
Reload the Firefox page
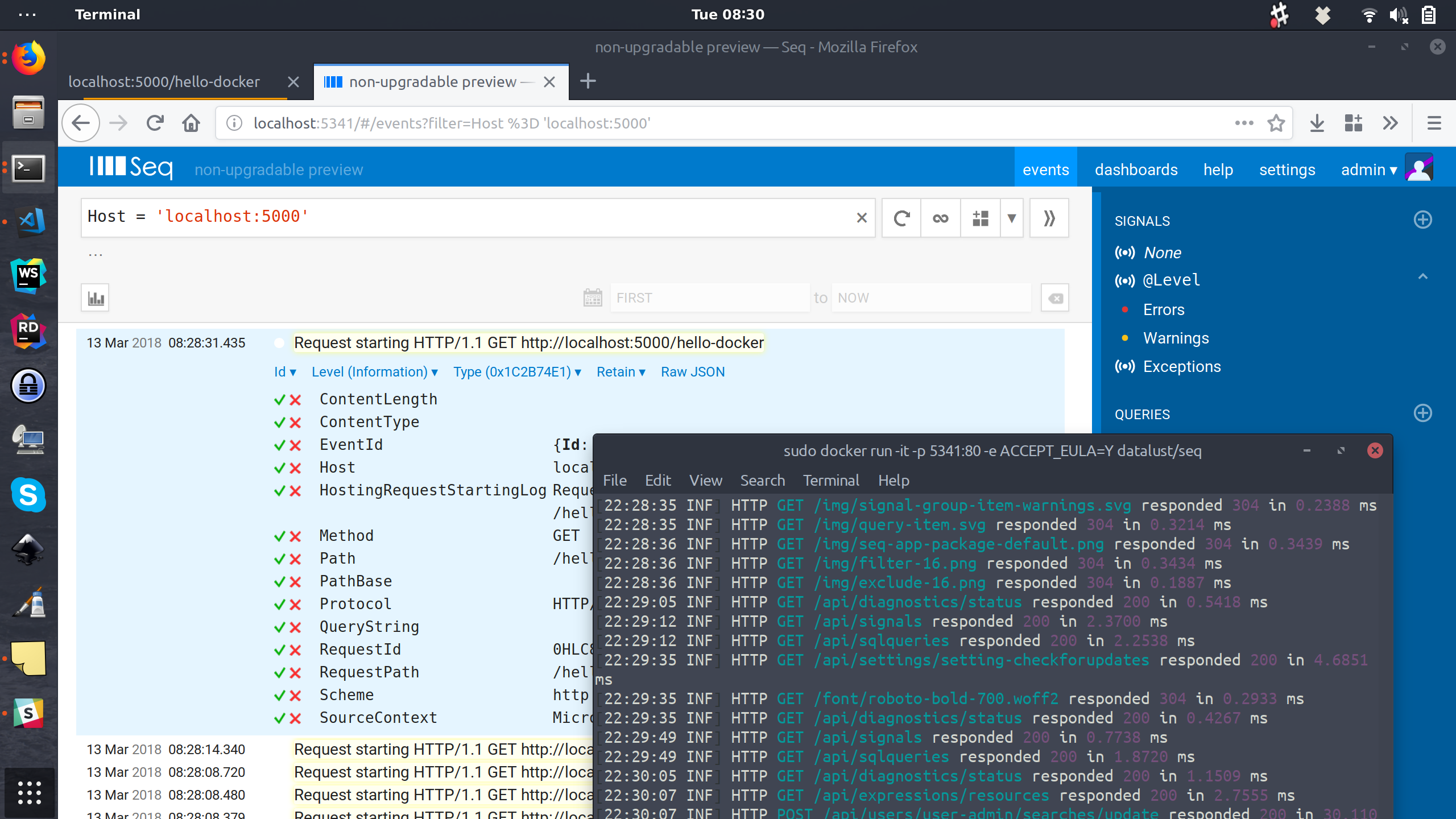pyautogui.click(x=155, y=123)
